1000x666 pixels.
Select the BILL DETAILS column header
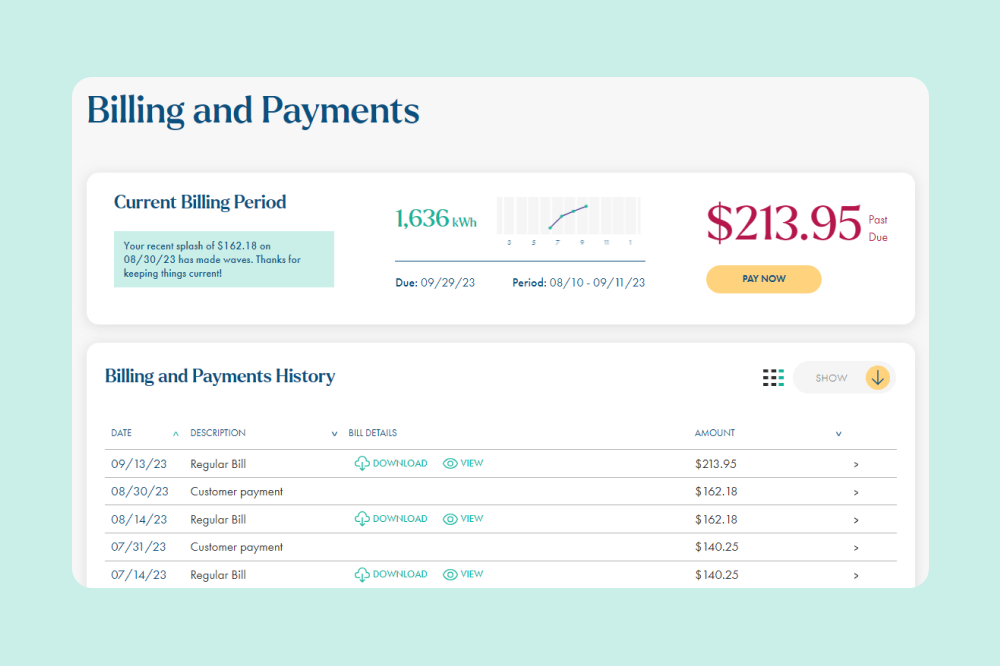tap(372, 433)
